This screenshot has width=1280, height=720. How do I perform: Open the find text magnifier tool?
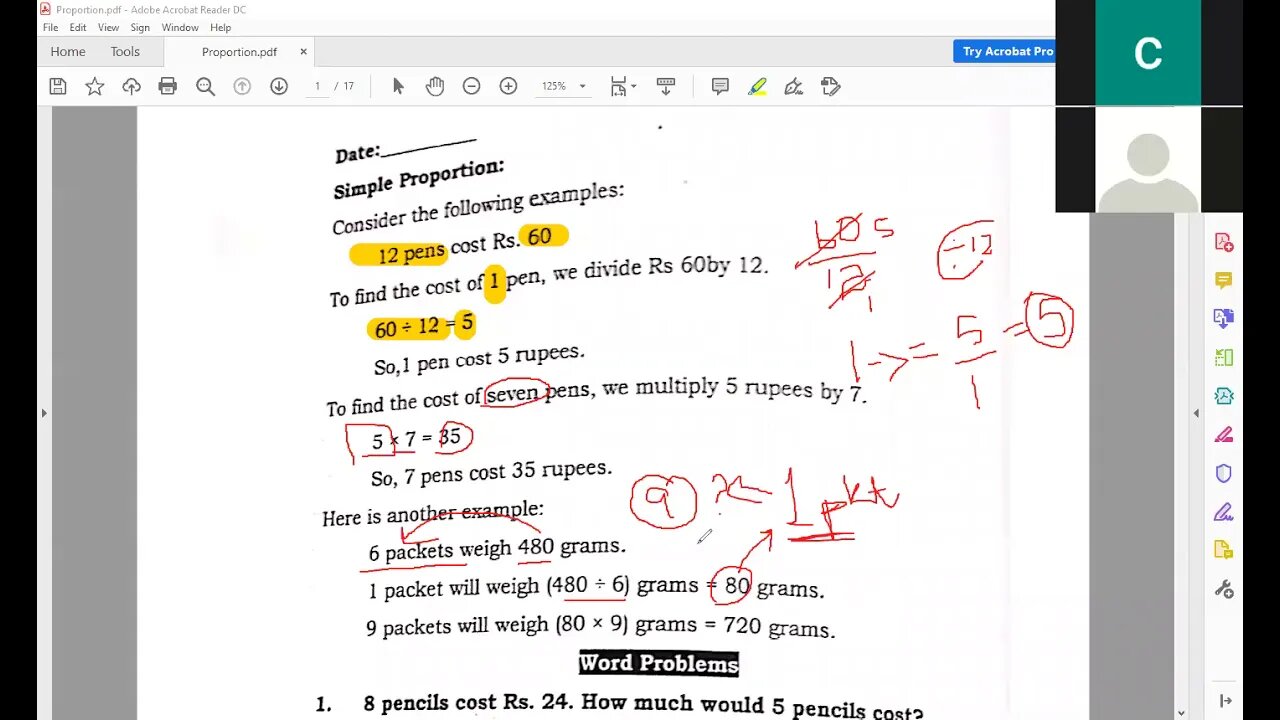point(205,87)
